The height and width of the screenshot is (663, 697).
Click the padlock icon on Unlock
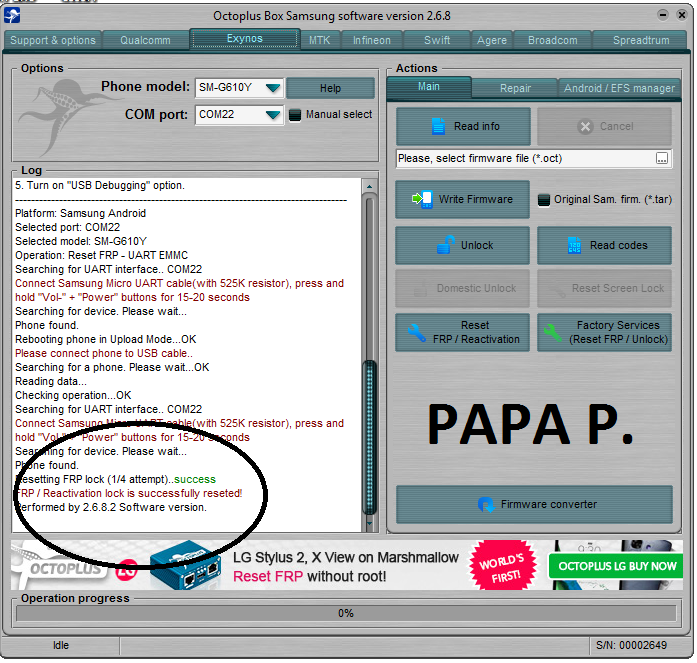[x=445, y=244]
